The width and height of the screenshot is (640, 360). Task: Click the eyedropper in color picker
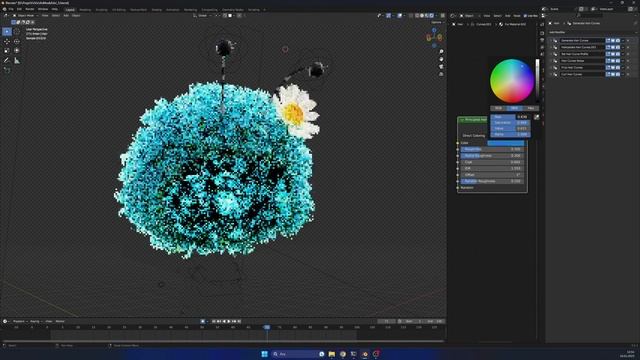point(536,117)
